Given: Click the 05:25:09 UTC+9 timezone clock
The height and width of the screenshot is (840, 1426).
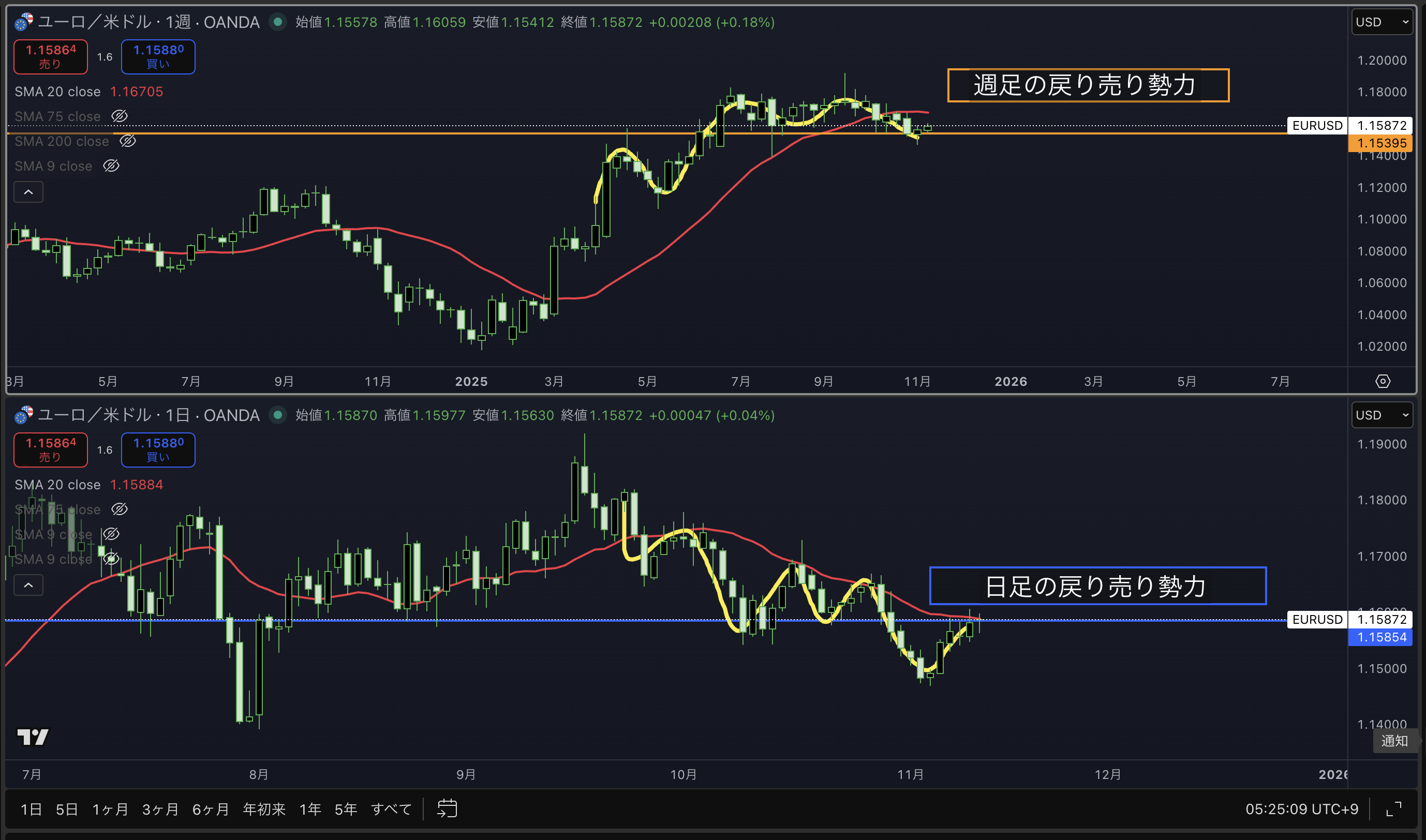Looking at the screenshot, I should (x=1301, y=809).
